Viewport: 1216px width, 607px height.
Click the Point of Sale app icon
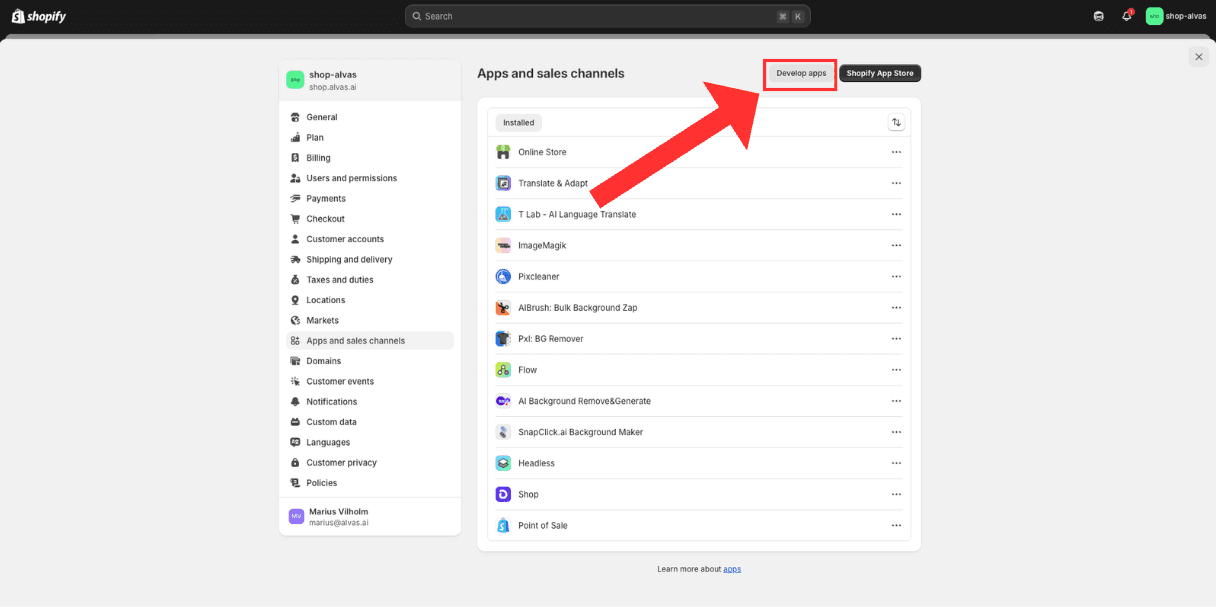pos(503,525)
